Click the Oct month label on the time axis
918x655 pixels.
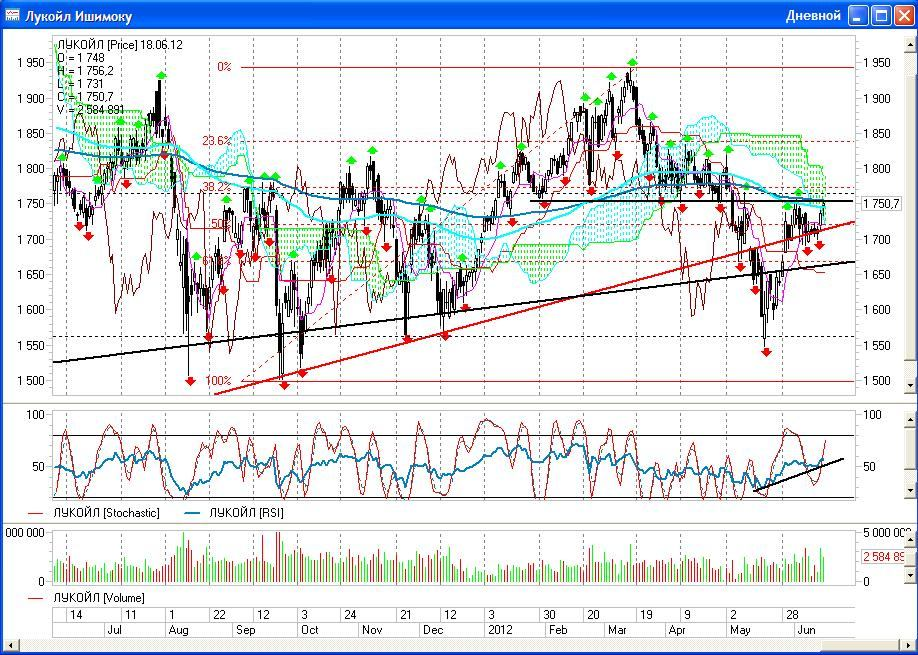click(x=309, y=630)
